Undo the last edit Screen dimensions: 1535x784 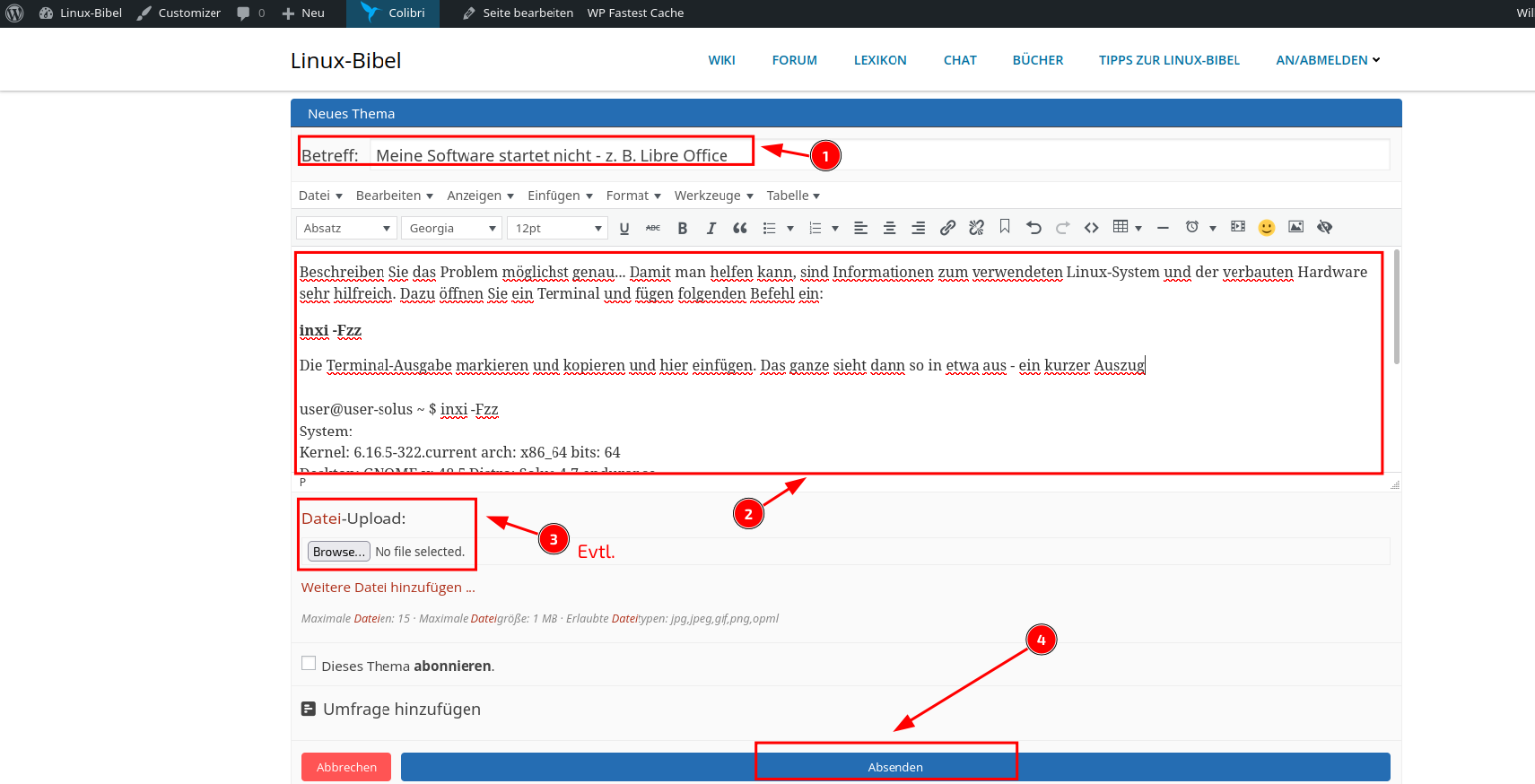point(1034,228)
